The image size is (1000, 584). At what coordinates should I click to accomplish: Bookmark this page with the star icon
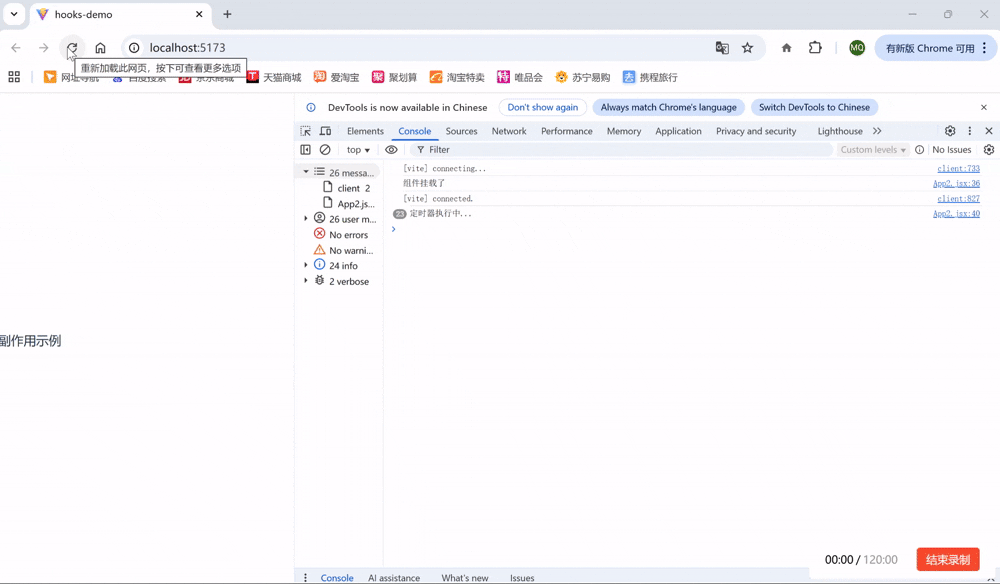coord(747,48)
